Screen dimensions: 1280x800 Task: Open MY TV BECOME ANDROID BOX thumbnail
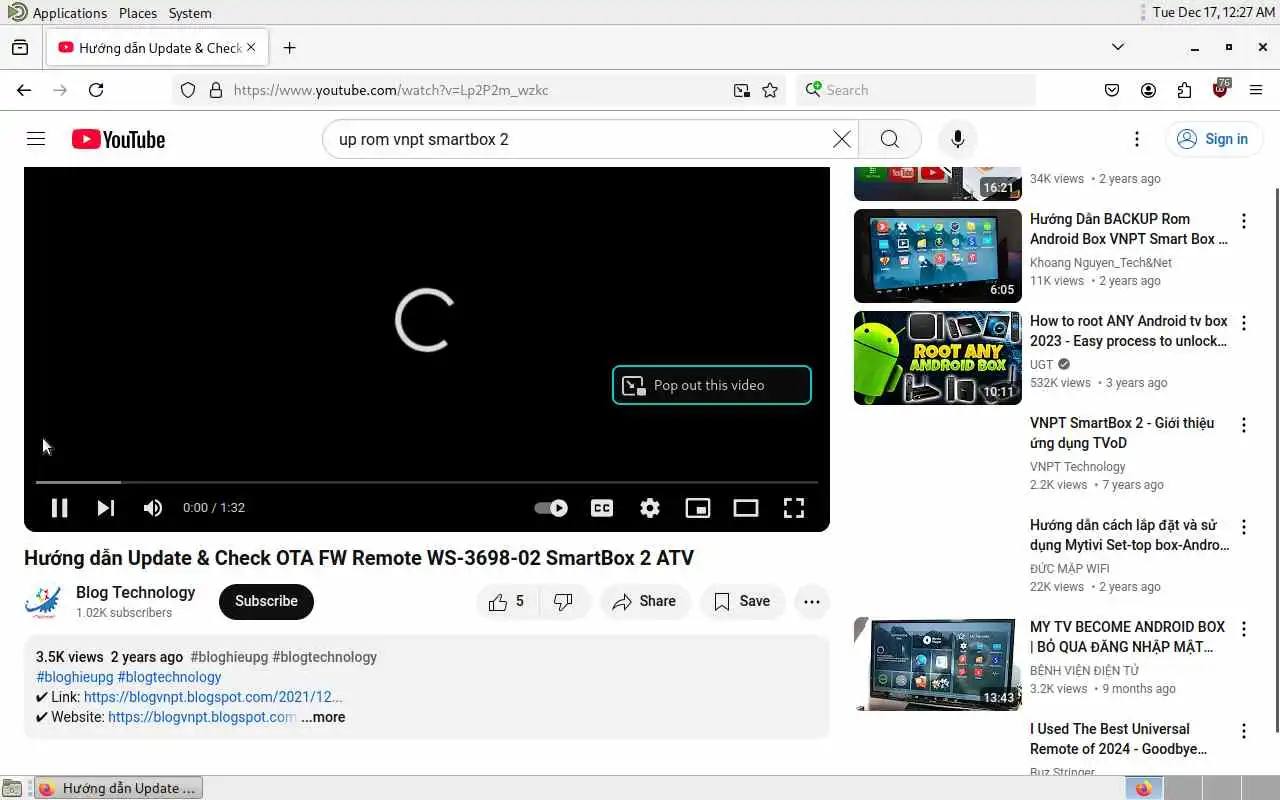point(938,664)
